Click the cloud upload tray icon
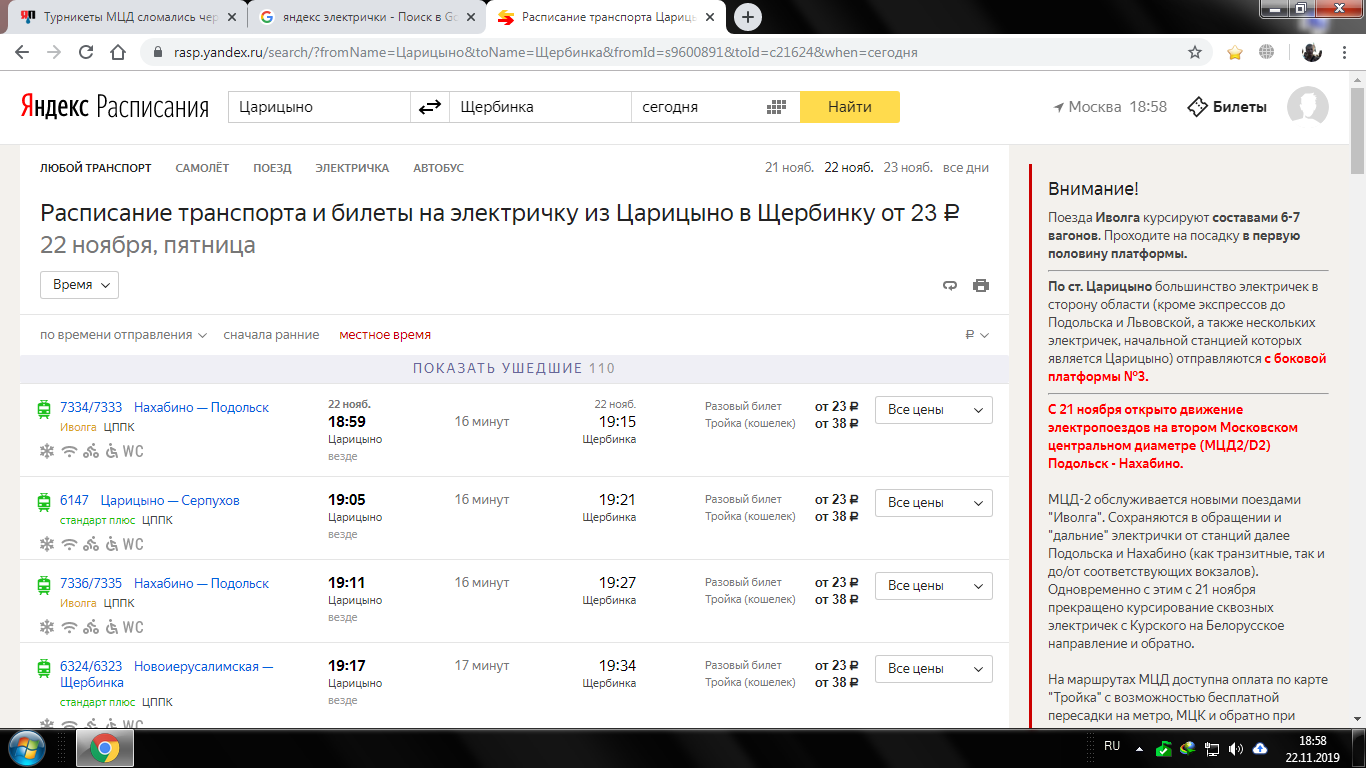1366x768 pixels. (1260, 748)
